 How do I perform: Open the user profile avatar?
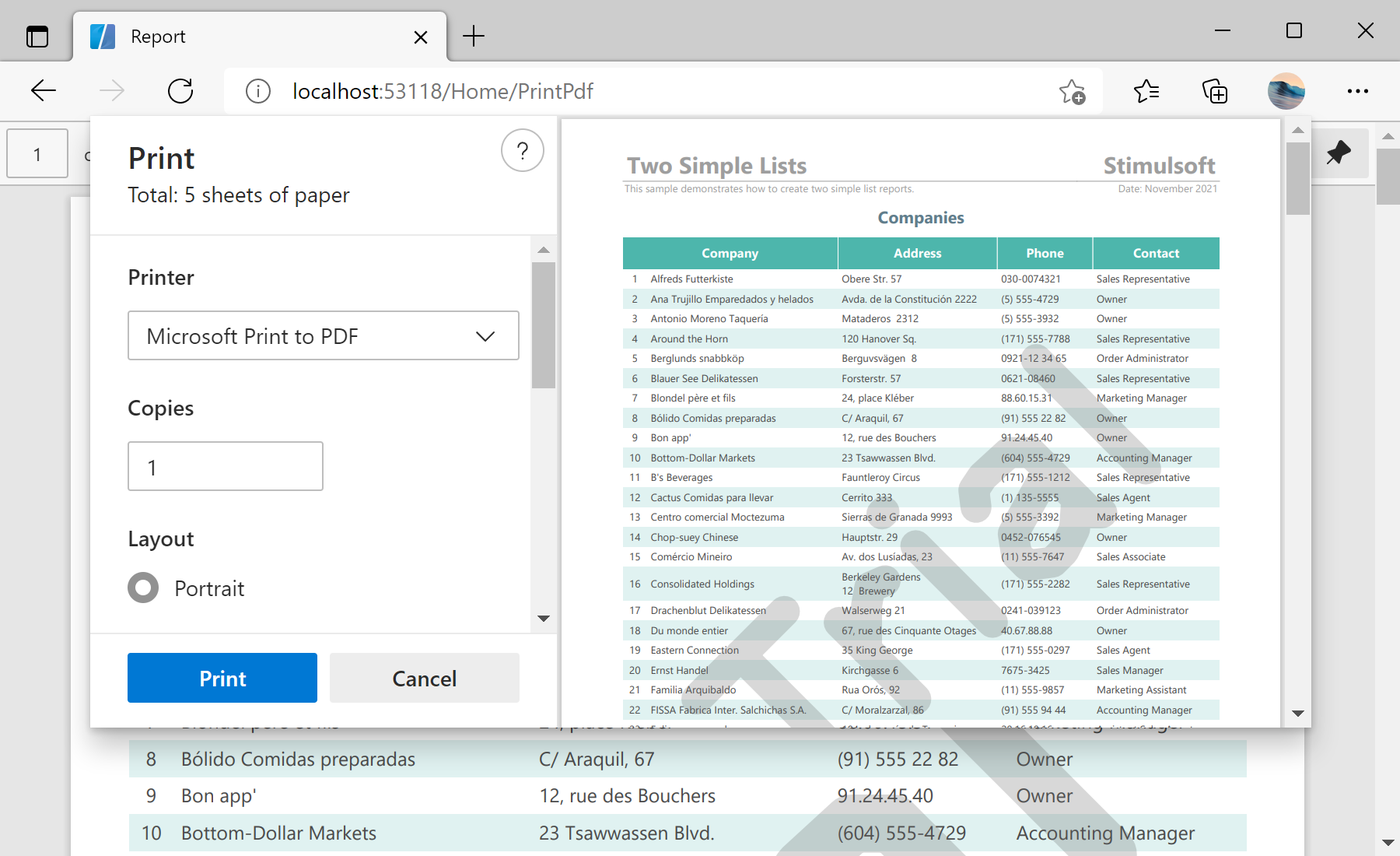(x=1286, y=91)
